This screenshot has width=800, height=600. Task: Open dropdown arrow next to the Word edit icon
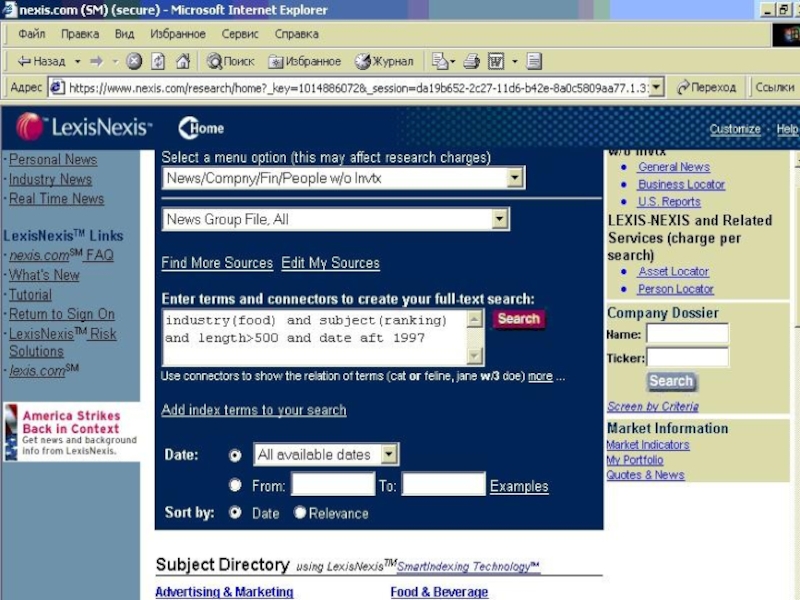coord(515,62)
